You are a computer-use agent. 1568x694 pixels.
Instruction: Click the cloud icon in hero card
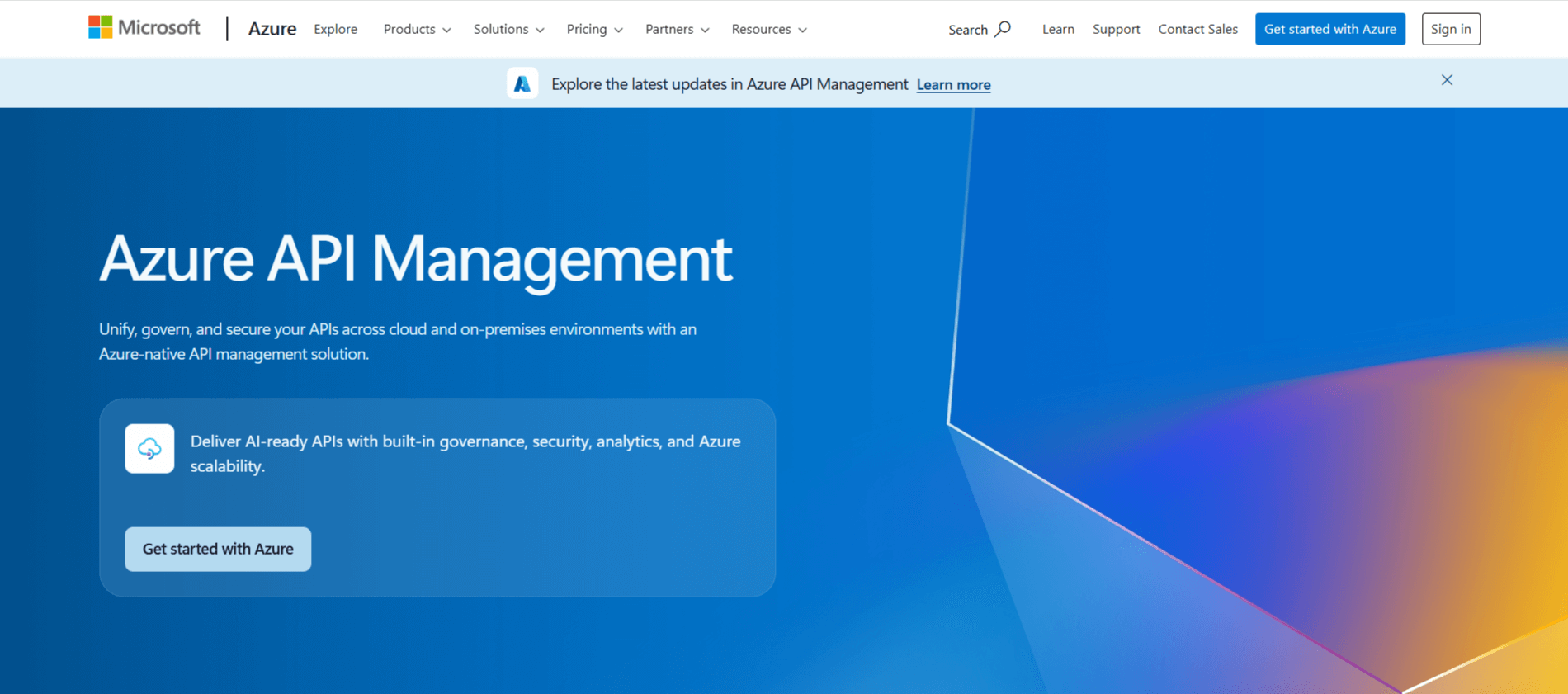tap(149, 448)
